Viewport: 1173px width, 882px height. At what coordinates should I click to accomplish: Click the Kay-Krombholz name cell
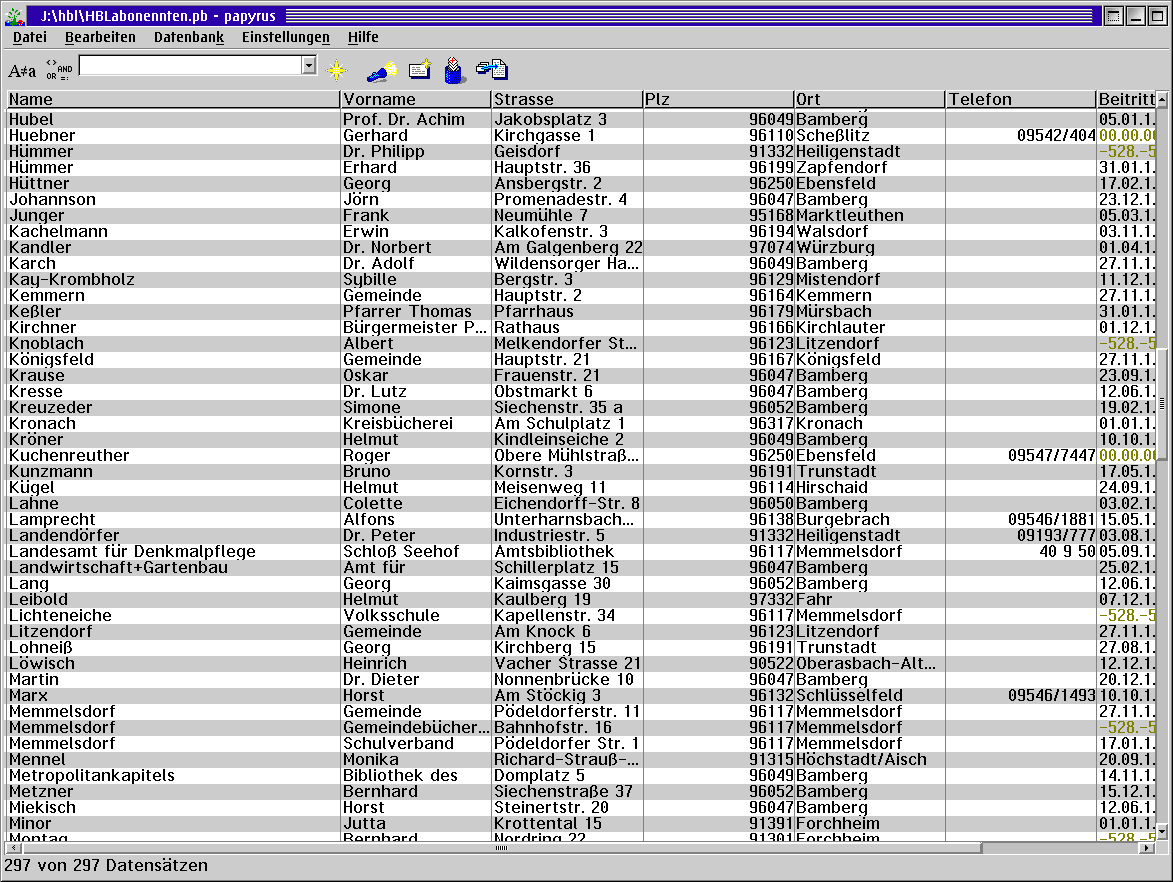[x=173, y=280]
